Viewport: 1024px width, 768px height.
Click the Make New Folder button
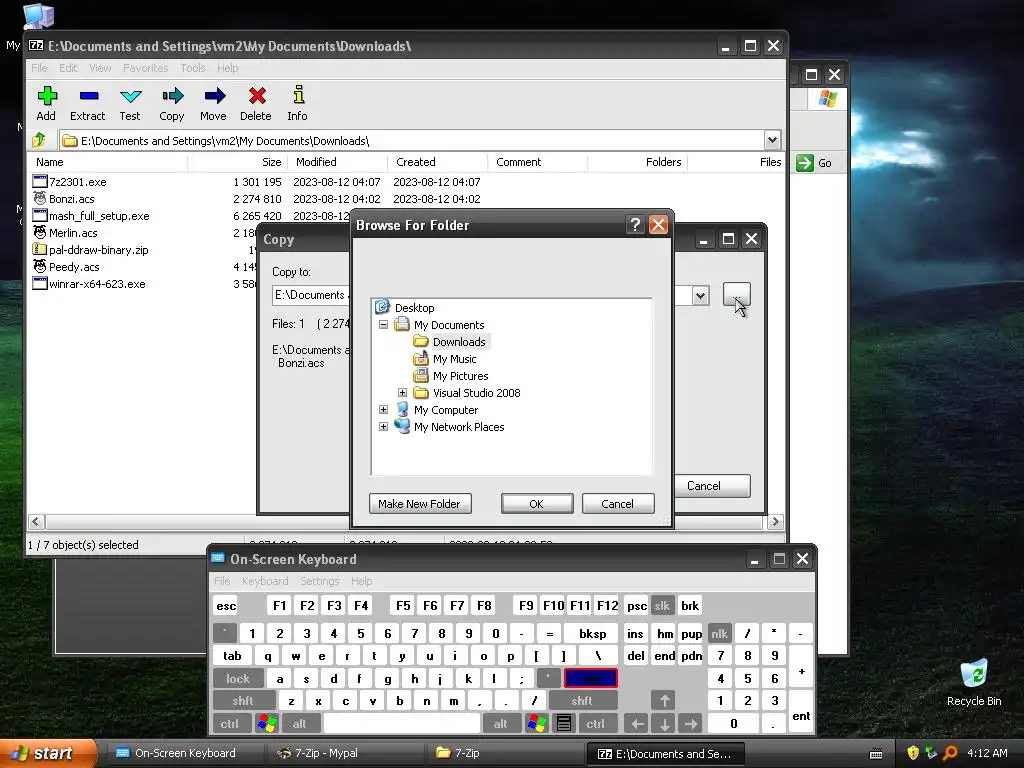pyautogui.click(x=419, y=504)
